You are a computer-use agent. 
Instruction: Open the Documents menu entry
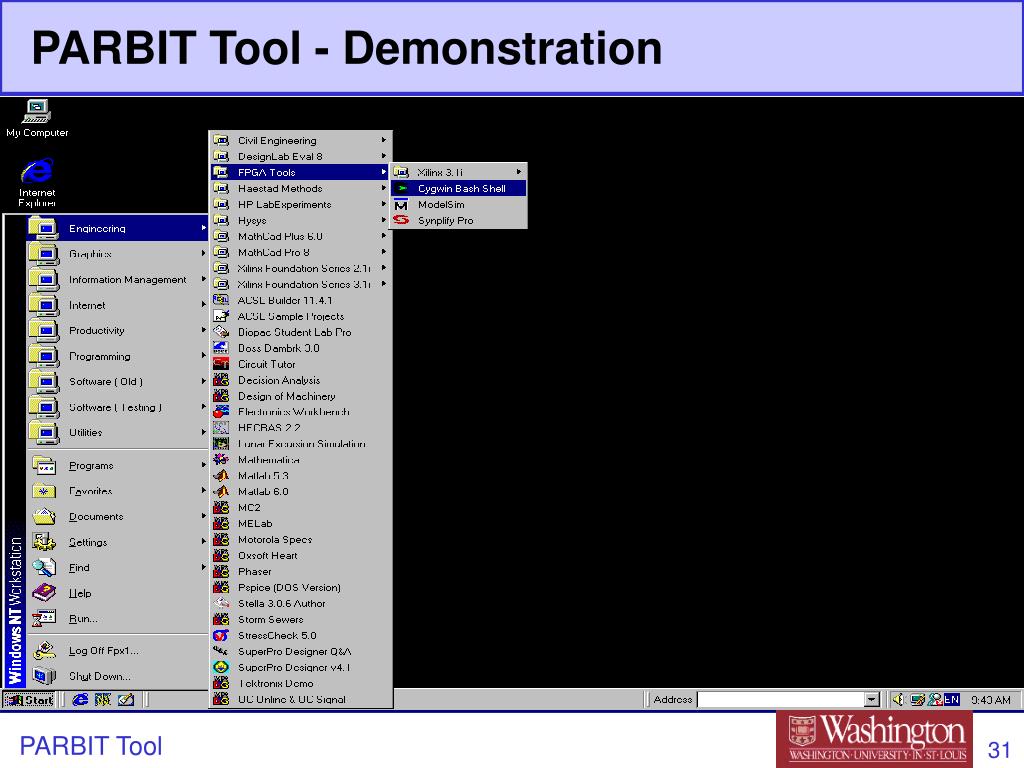(118, 517)
